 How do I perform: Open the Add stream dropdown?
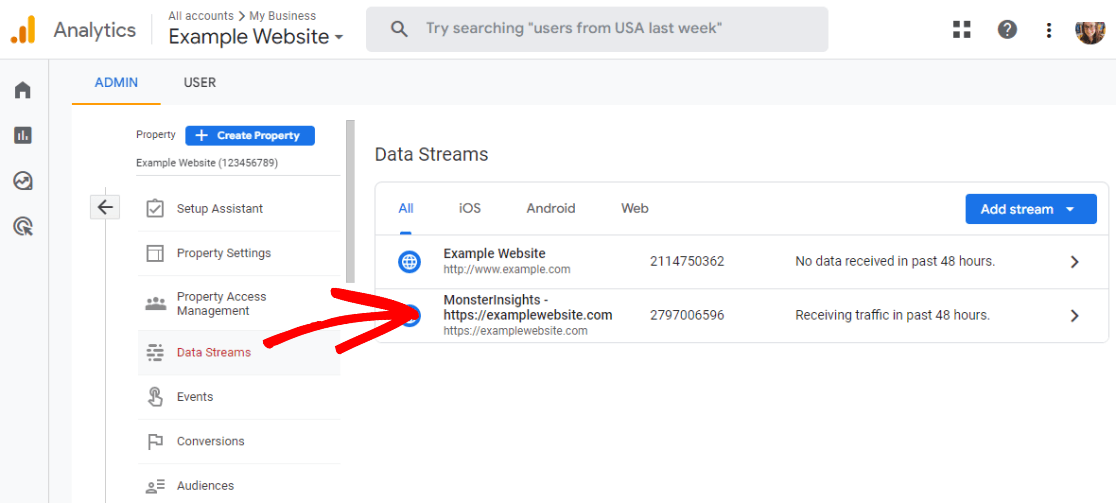(1031, 209)
